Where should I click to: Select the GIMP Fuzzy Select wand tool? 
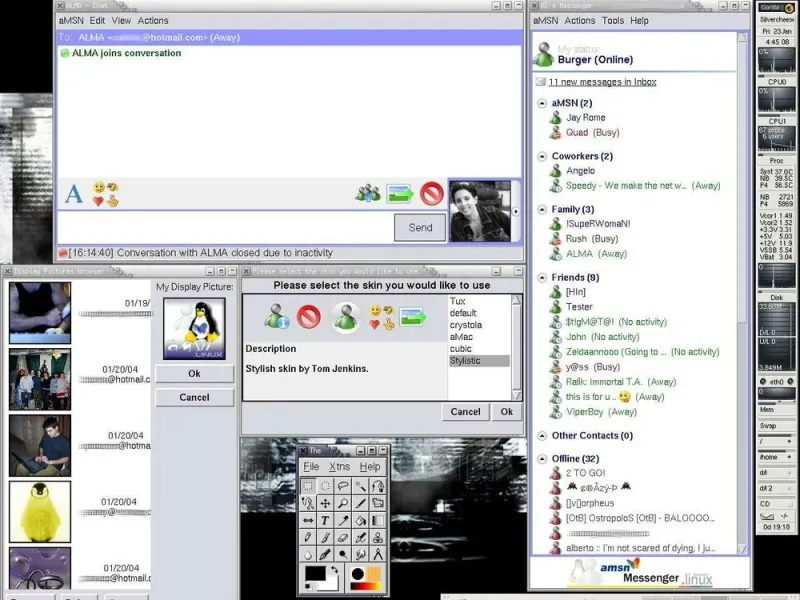(x=360, y=486)
